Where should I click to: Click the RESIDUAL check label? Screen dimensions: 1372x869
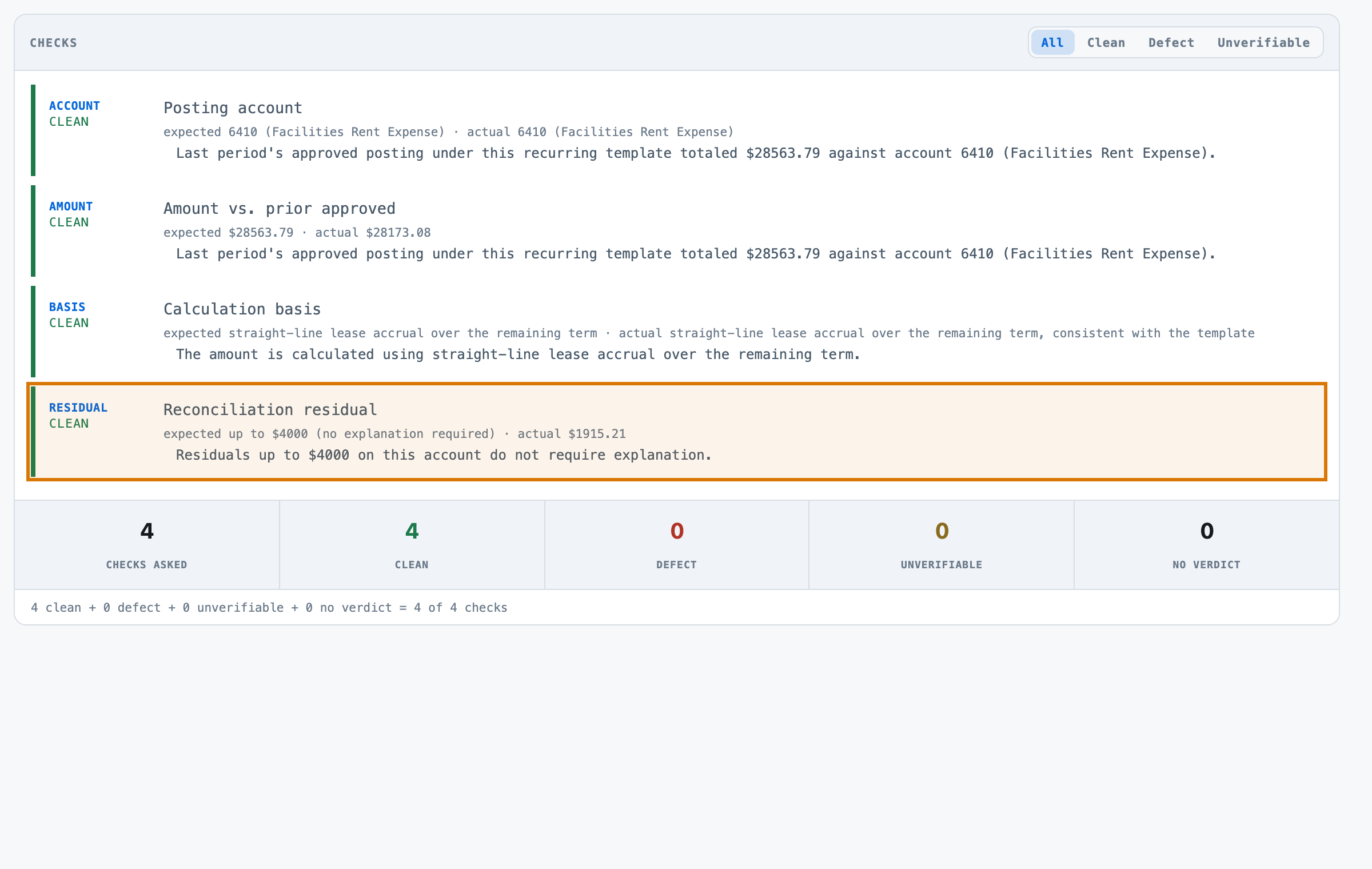(x=78, y=408)
